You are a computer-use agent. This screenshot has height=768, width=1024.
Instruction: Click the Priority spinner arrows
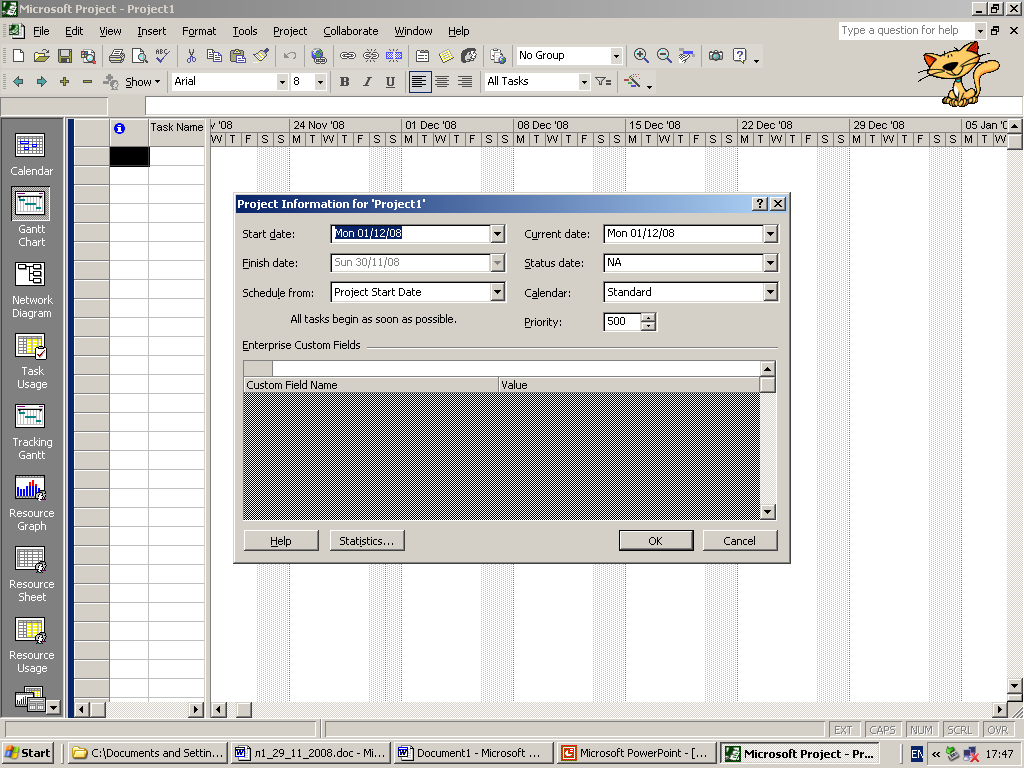pyautogui.click(x=648, y=321)
